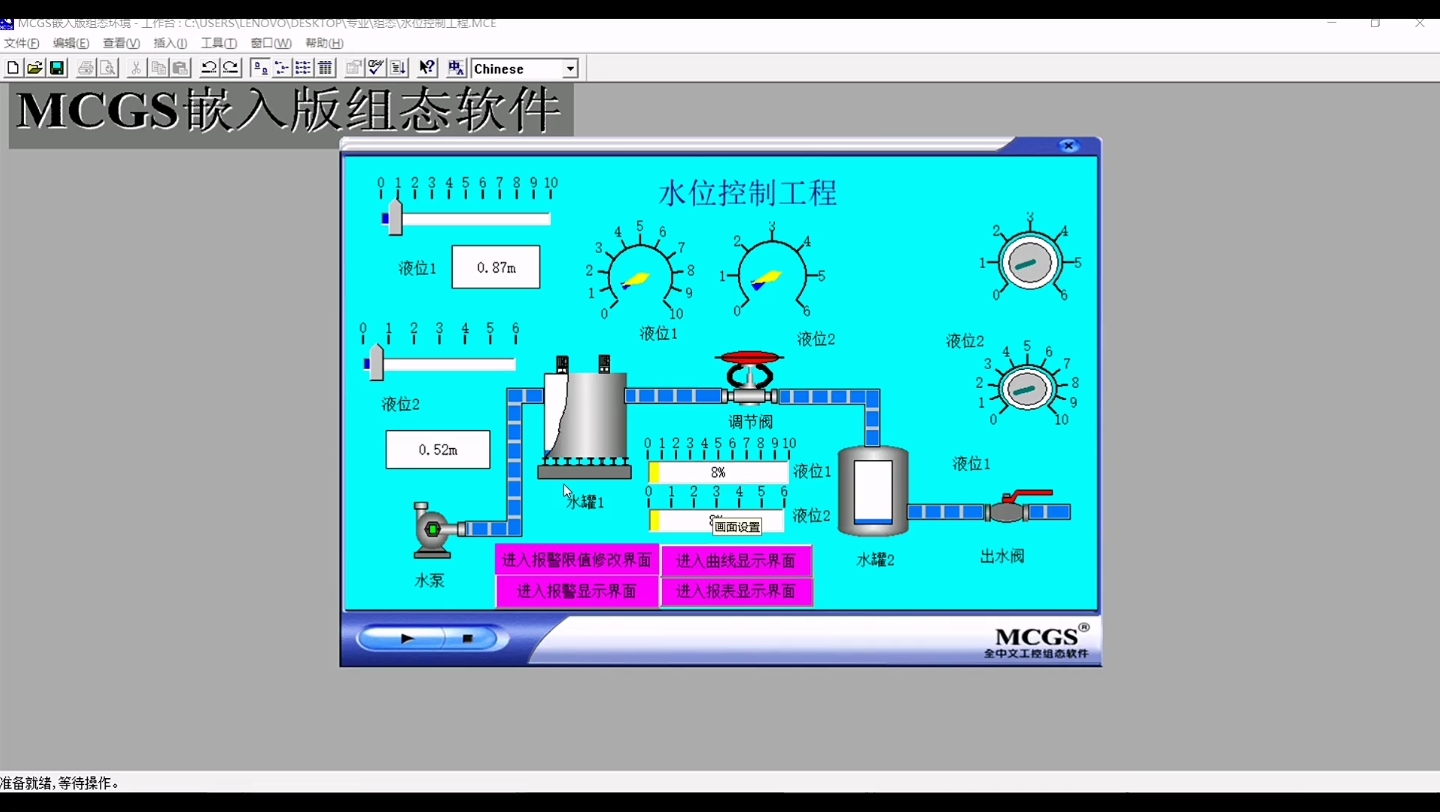Viewport: 1440px width, 812px height.
Task: Click the checkmark project-check icon
Action: tap(376, 68)
